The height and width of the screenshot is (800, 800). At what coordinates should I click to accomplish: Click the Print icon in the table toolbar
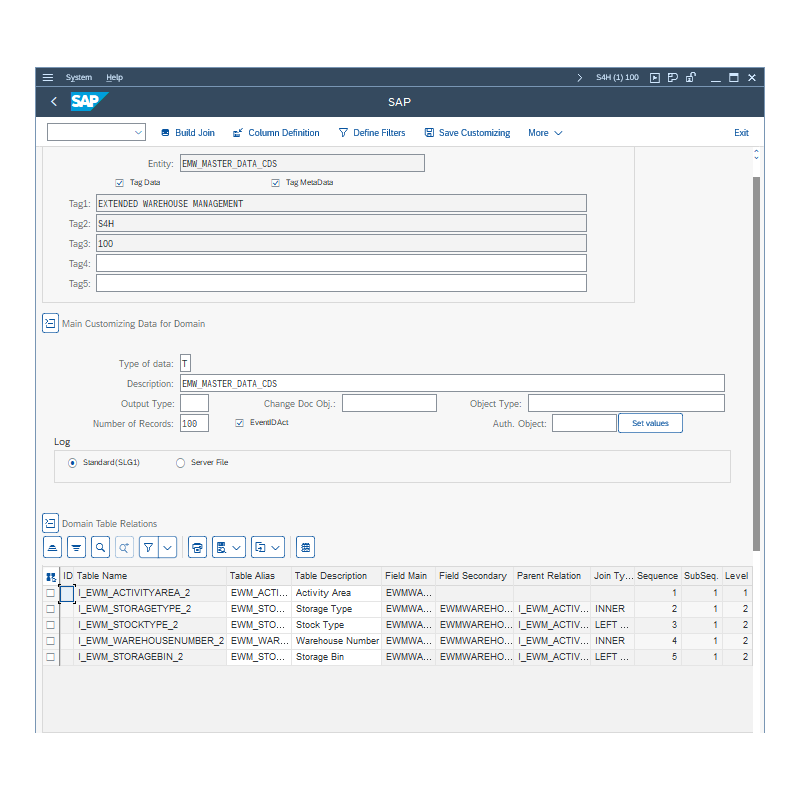click(x=197, y=547)
